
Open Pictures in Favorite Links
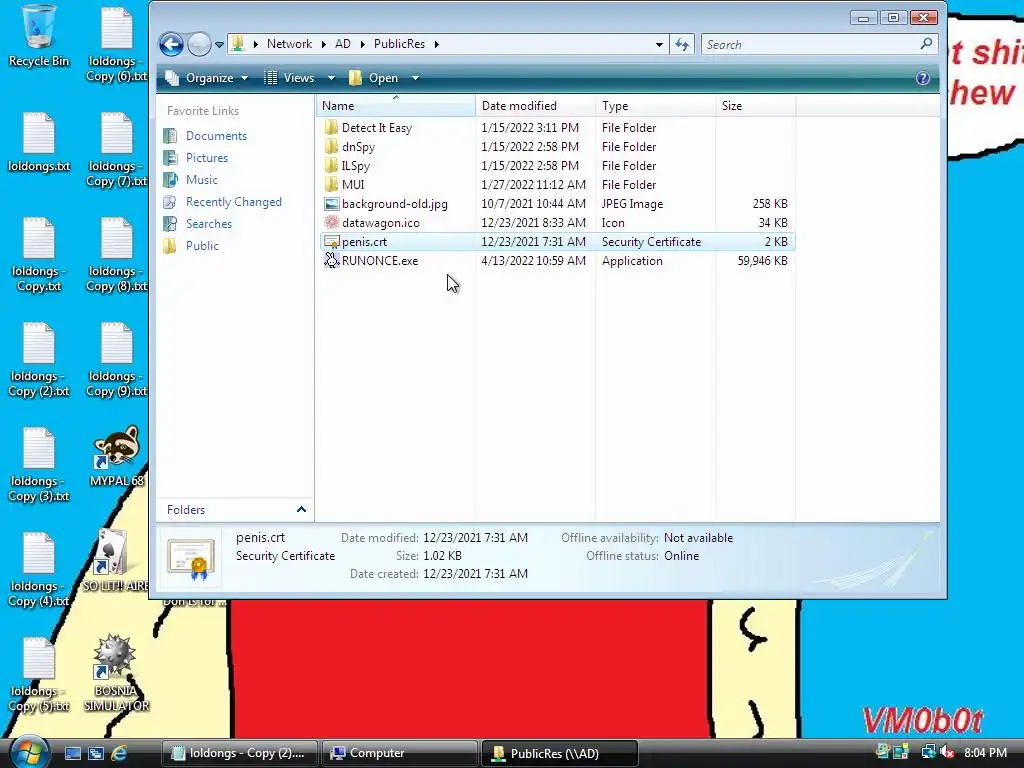(206, 157)
